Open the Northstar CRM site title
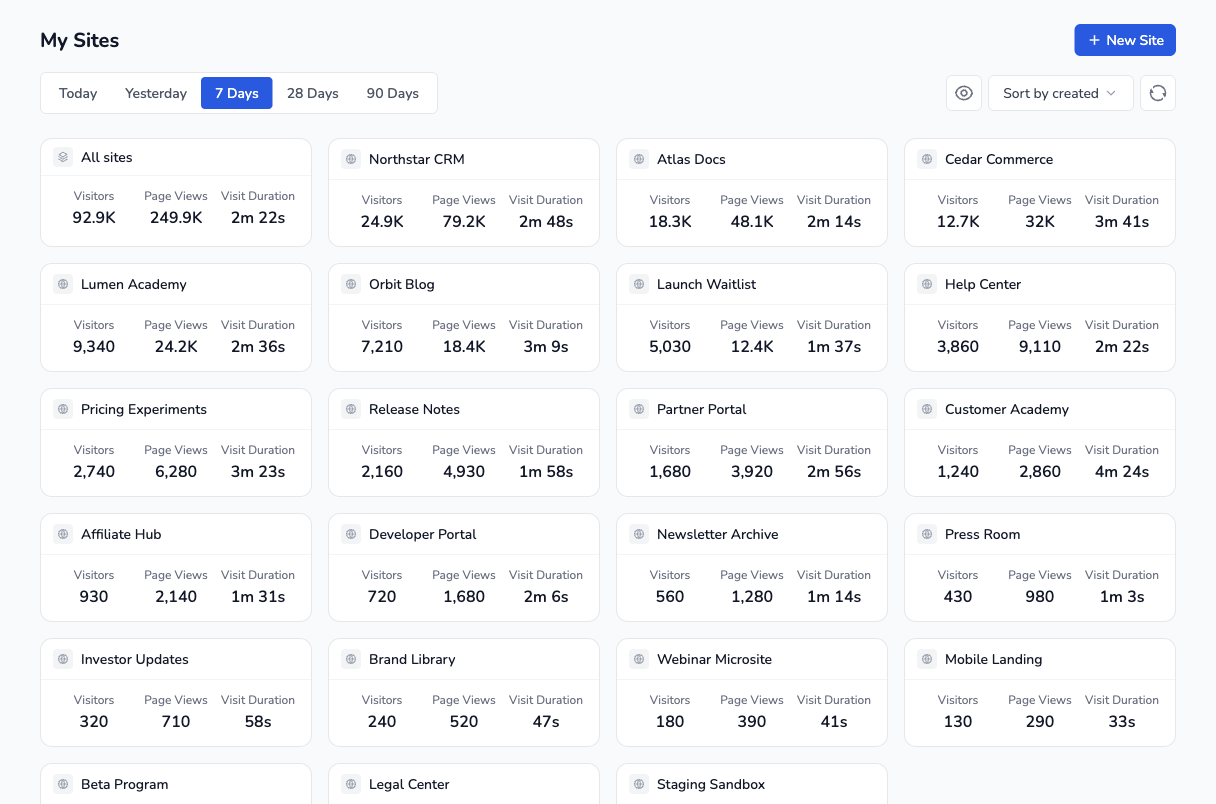Viewport: 1216px width, 804px height. click(416, 159)
